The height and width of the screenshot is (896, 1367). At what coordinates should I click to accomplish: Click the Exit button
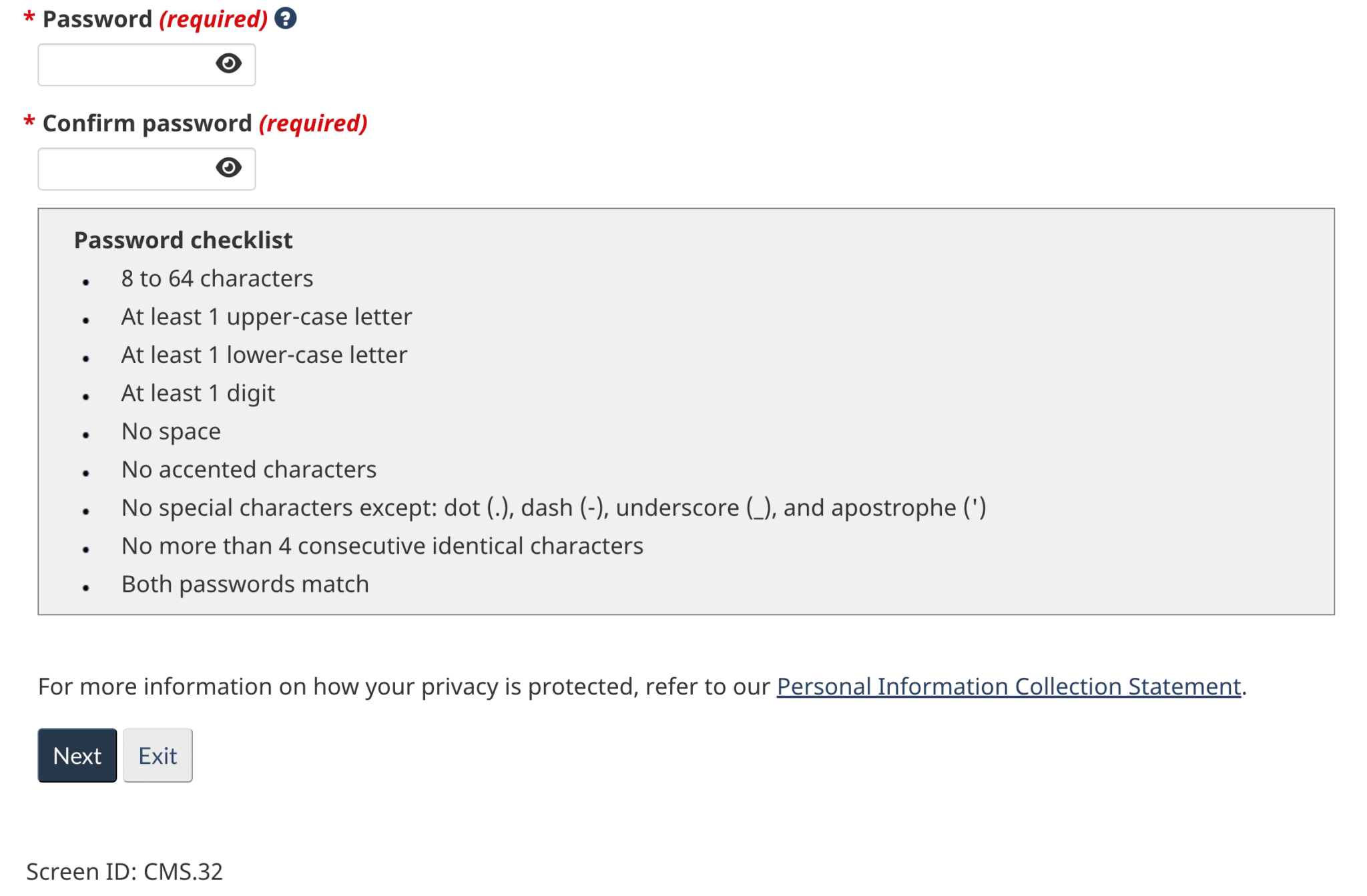click(157, 755)
